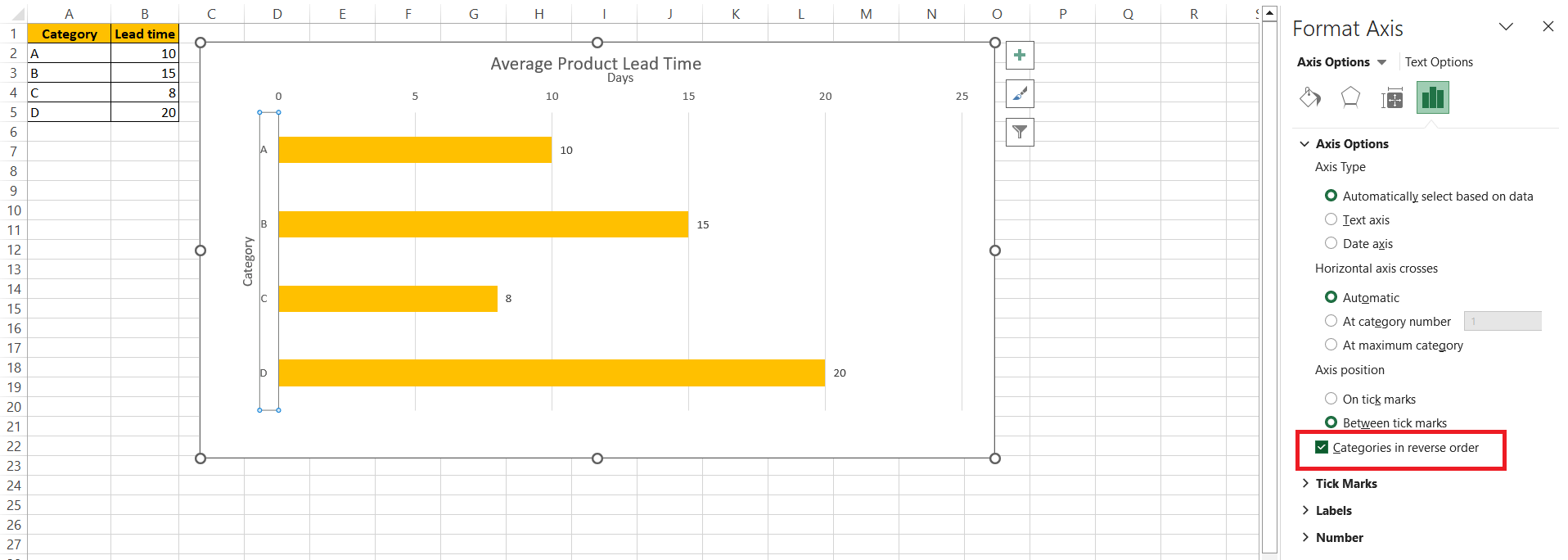
Task: Select column header A
Action: (x=69, y=14)
